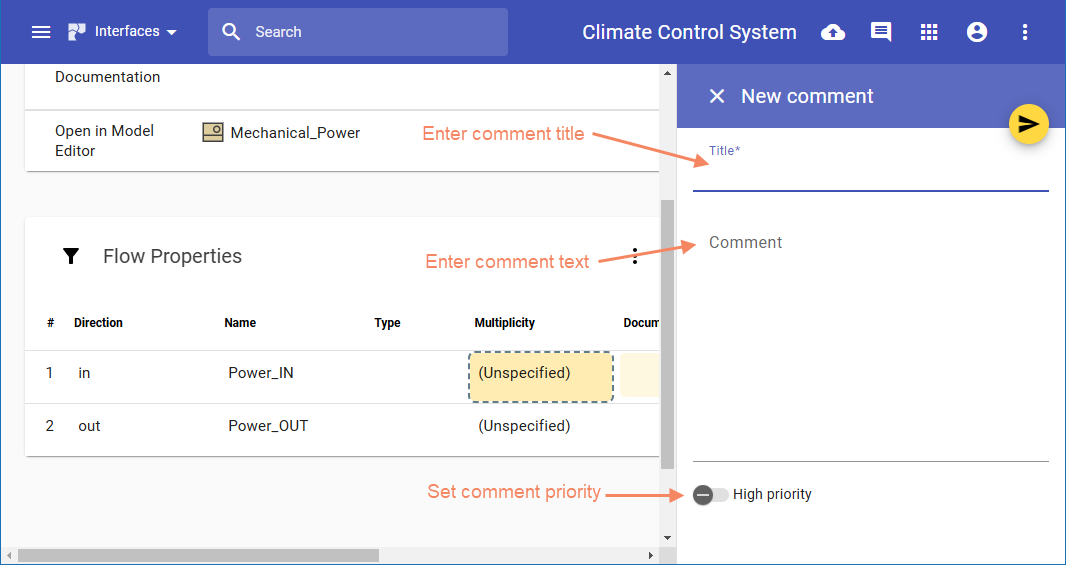The height and width of the screenshot is (565, 1066).
Task: Enable the High priority toggle
Action: [711, 494]
